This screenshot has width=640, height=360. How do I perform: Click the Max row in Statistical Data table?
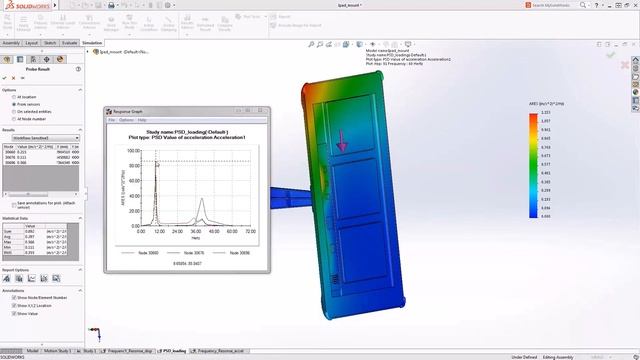35,242
